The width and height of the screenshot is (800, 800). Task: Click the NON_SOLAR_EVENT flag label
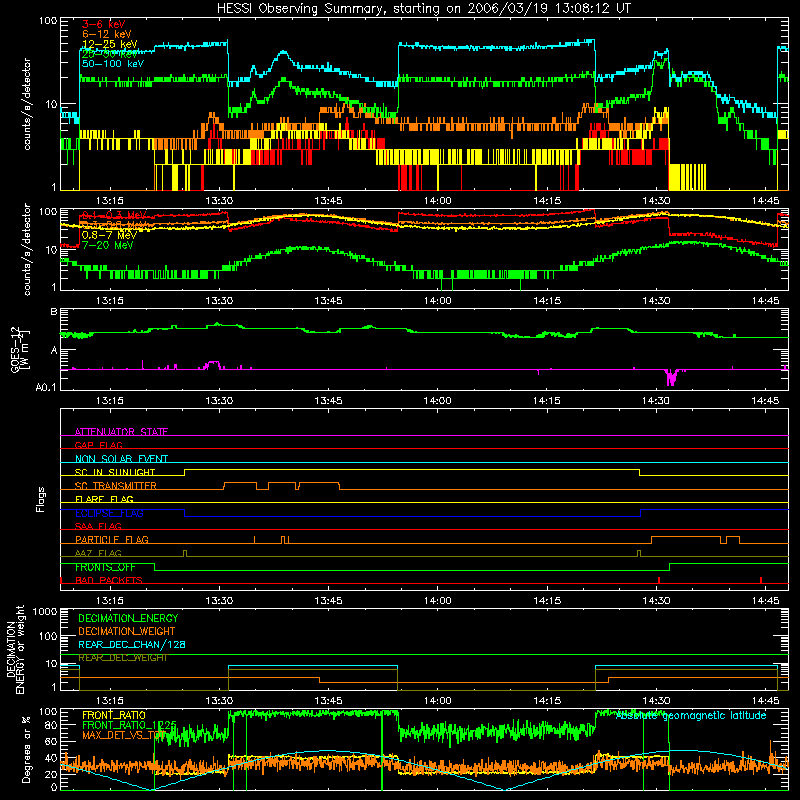coord(121,459)
